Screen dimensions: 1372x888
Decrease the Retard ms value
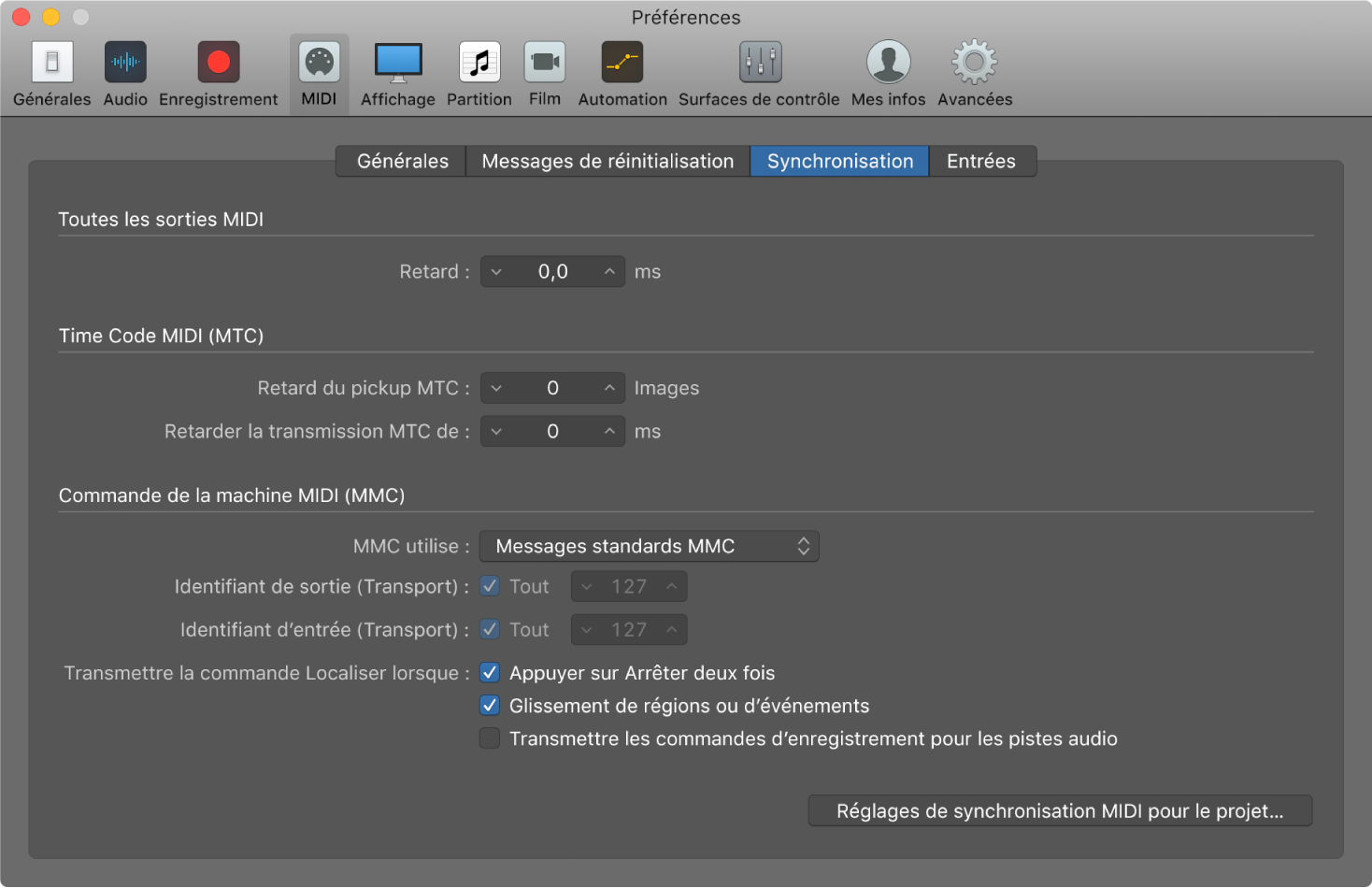pyautogui.click(x=496, y=271)
